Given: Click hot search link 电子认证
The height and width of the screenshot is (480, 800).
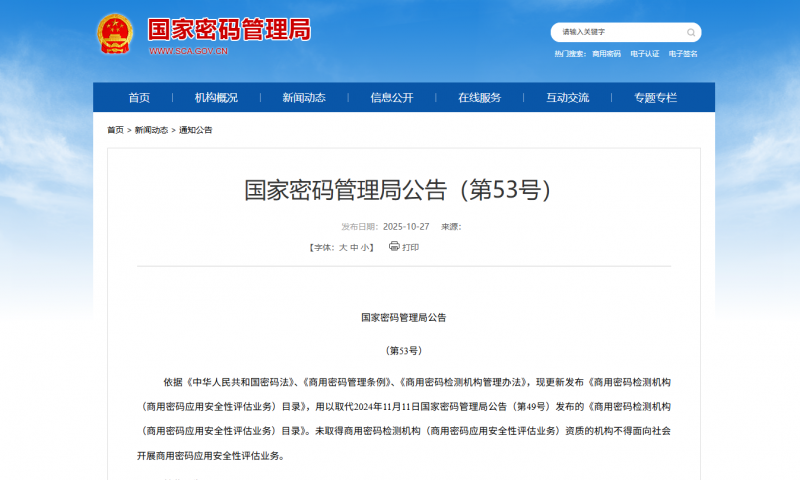Looking at the screenshot, I should point(645,54).
